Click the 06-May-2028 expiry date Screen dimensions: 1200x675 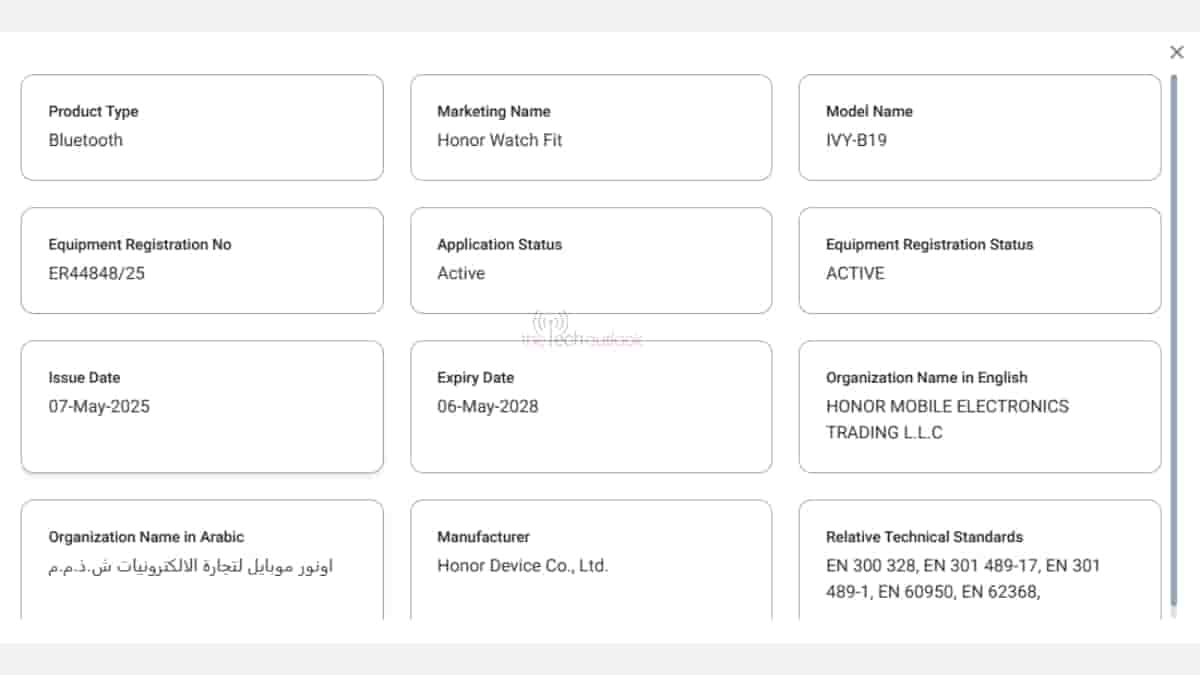click(x=487, y=406)
